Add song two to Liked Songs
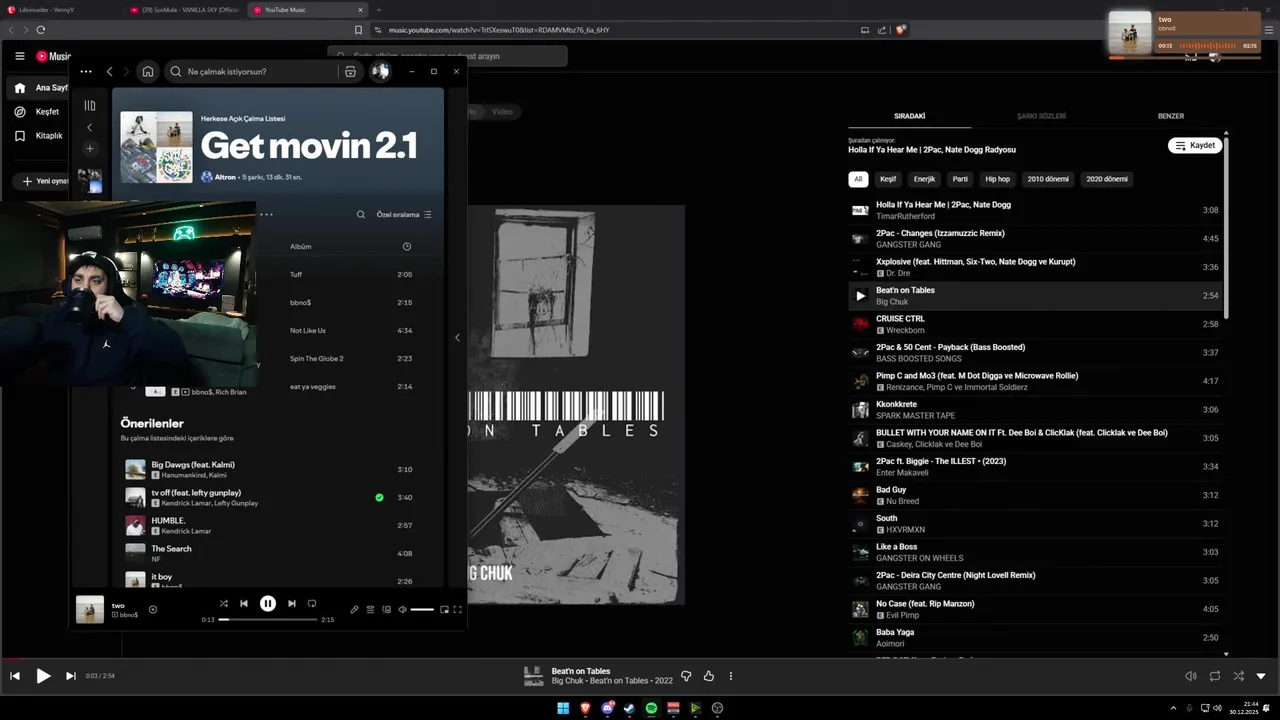 click(153, 609)
